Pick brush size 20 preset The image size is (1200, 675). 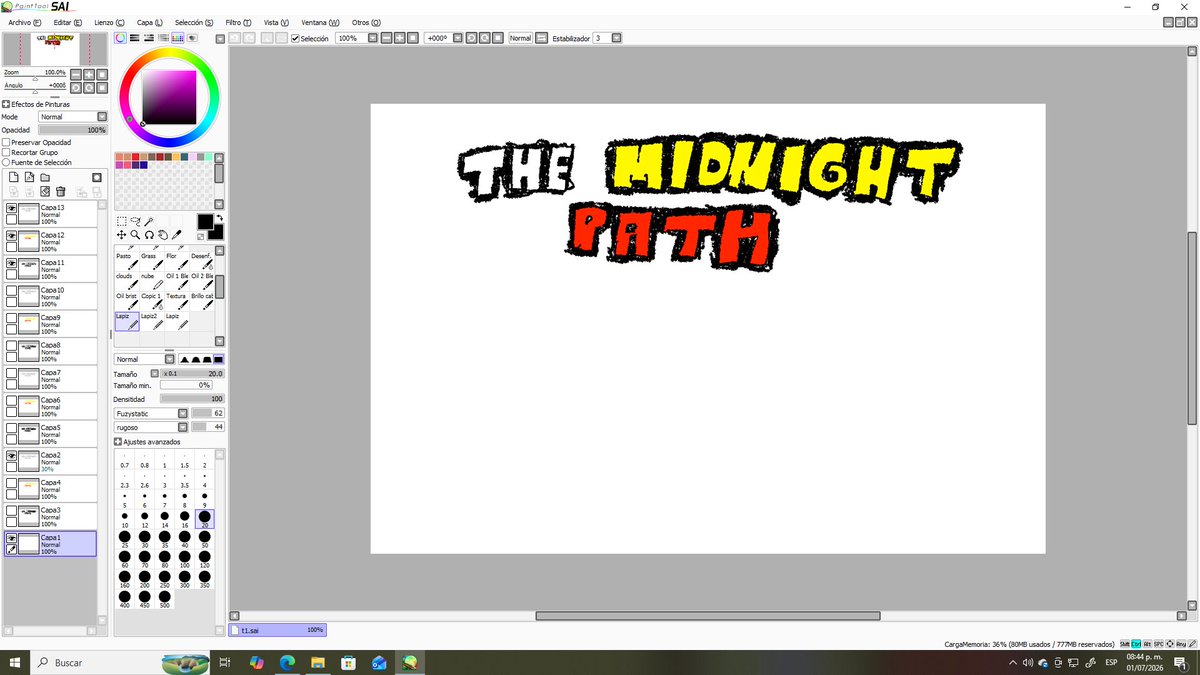point(205,518)
